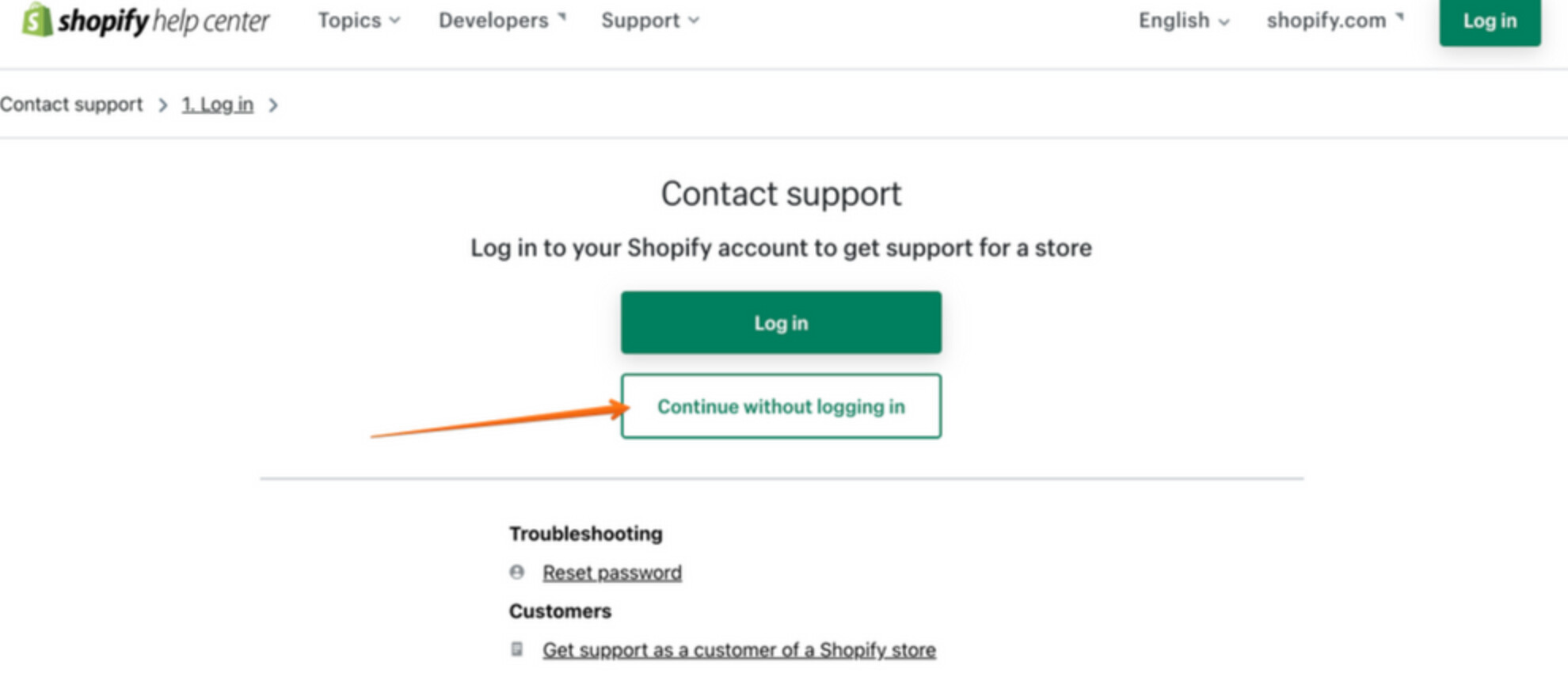
Task: Open the Reset password link
Action: coord(611,573)
